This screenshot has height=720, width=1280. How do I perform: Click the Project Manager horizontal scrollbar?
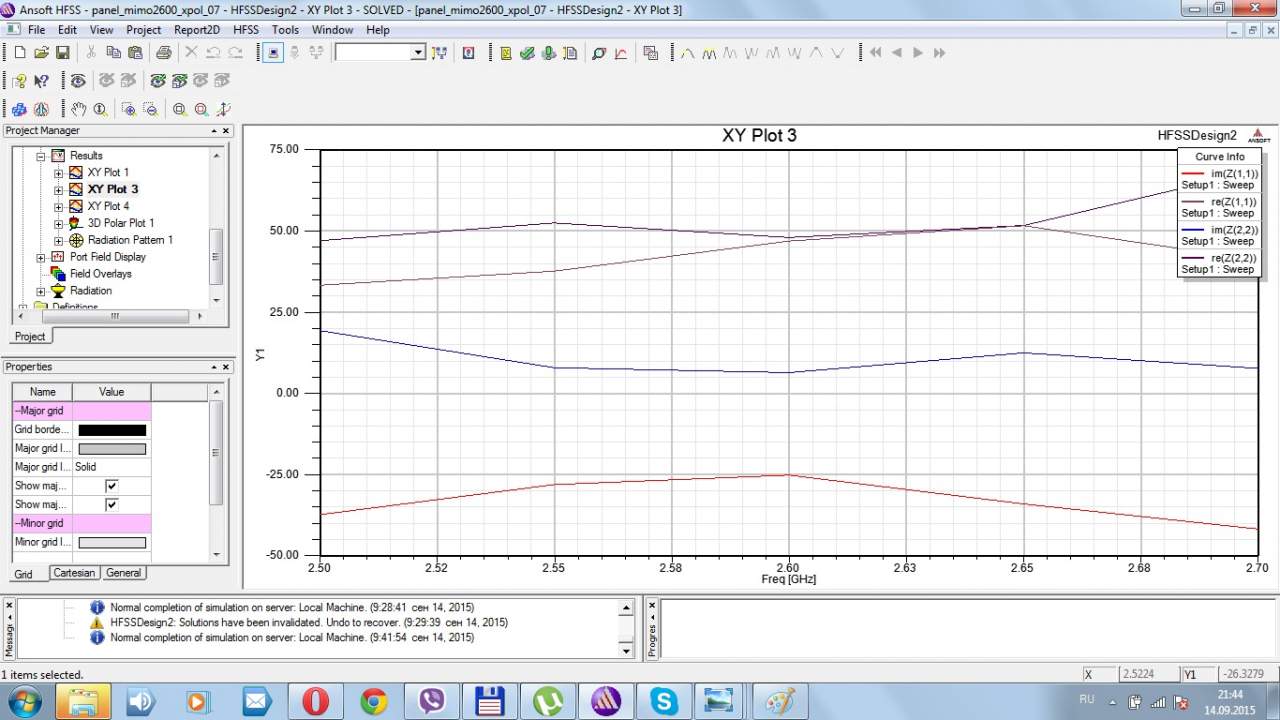click(x=114, y=316)
